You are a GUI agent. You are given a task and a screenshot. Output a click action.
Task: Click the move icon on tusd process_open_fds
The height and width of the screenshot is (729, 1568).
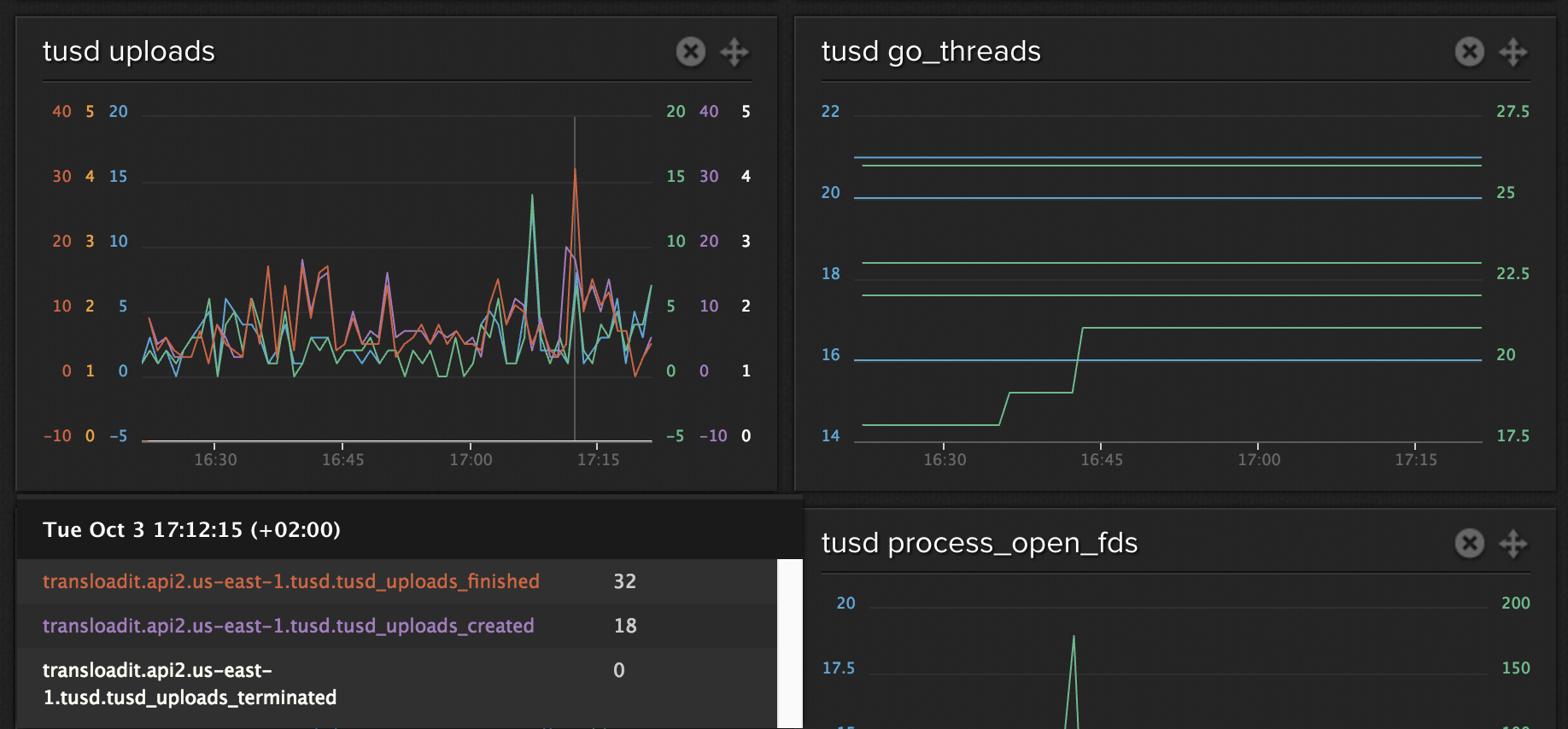pos(1513,544)
